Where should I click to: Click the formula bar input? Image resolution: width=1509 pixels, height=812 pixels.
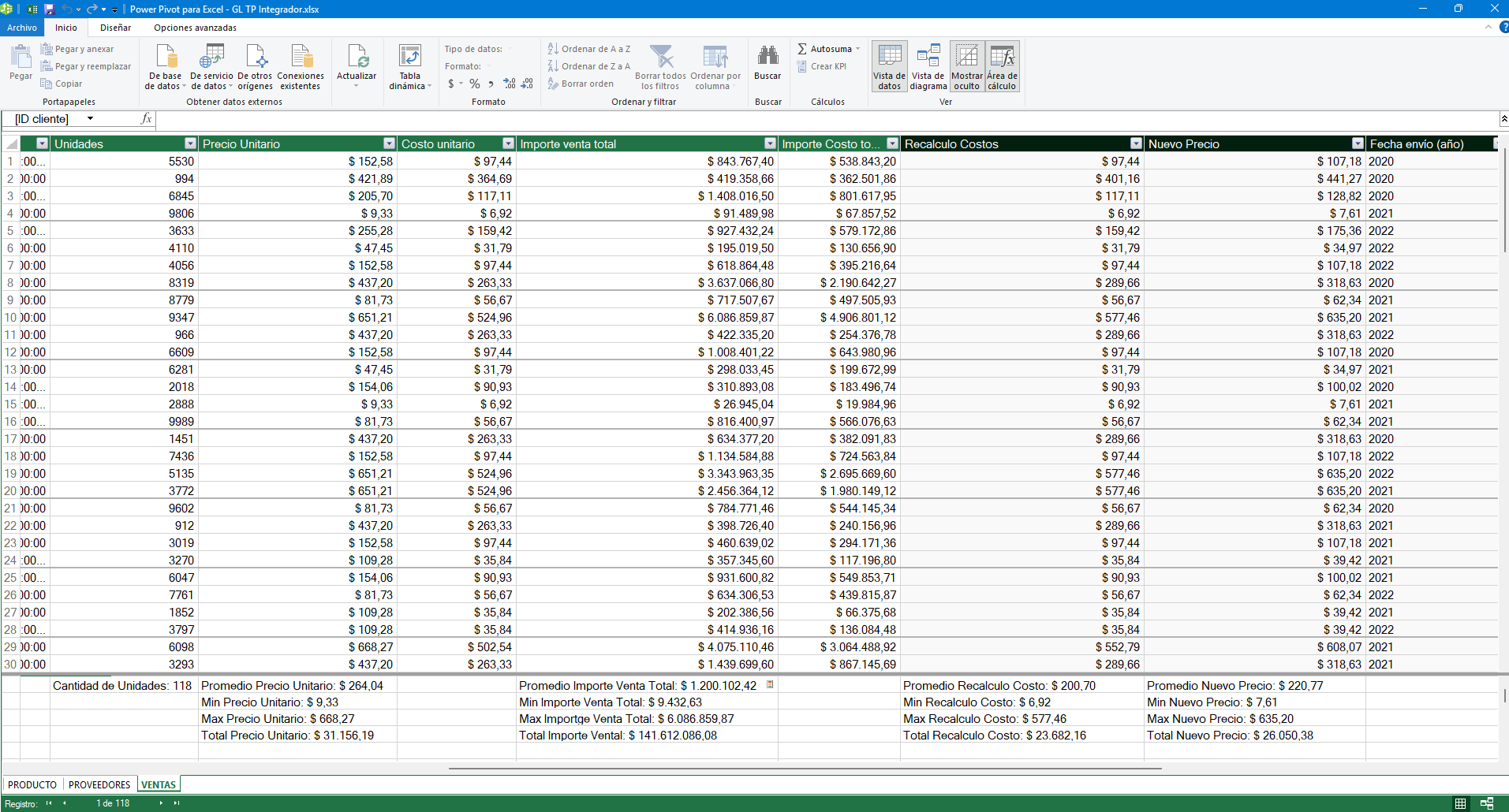(x=827, y=119)
